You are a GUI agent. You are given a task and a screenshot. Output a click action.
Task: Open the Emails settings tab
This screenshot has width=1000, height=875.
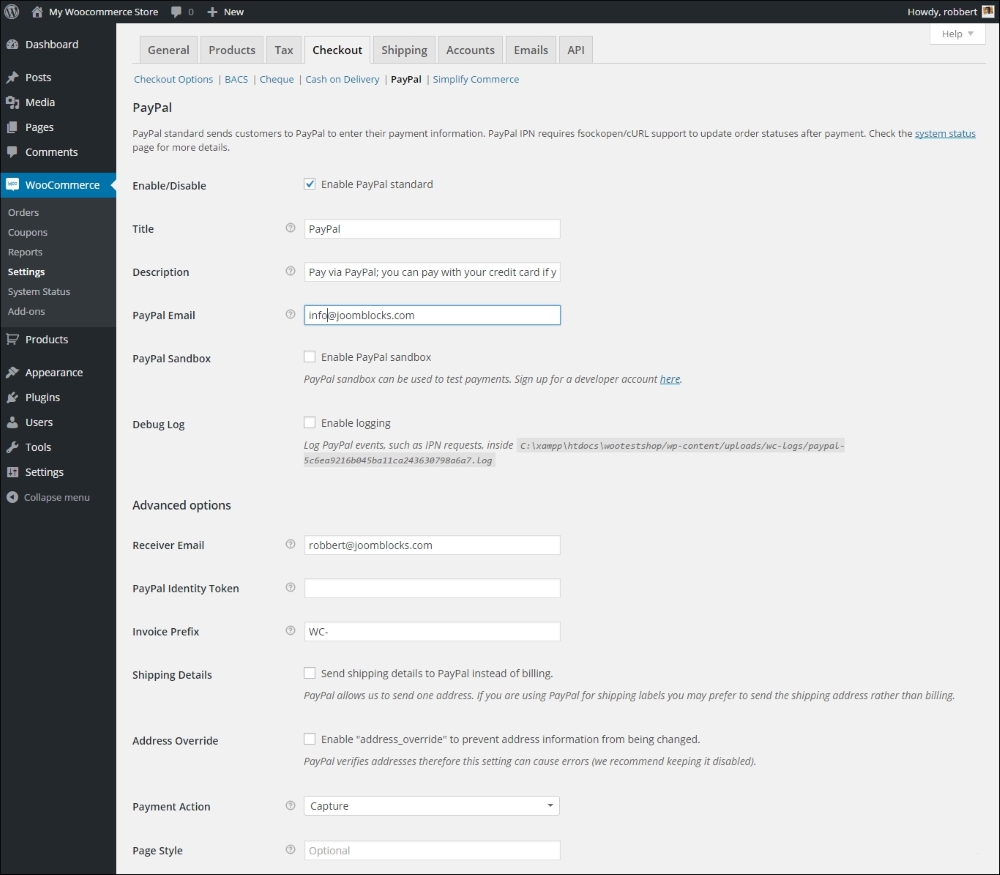(x=530, y=49)
